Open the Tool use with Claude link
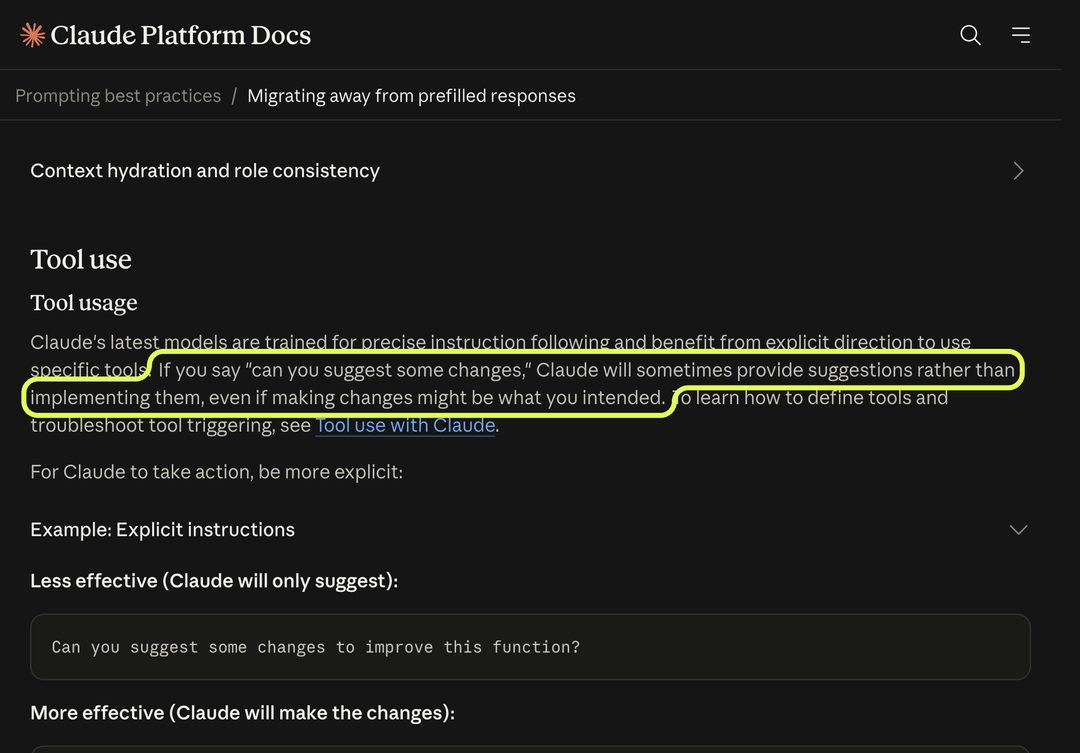This screenshot has width=1080, height=753. (x=405, y=425)
